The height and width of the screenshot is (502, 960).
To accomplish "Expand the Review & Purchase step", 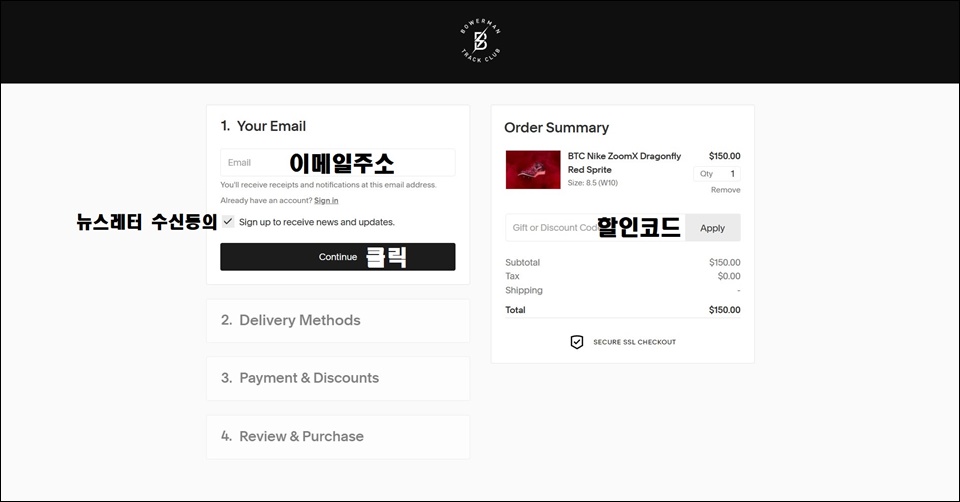I will pyautogui.click(x=338, y=436).
